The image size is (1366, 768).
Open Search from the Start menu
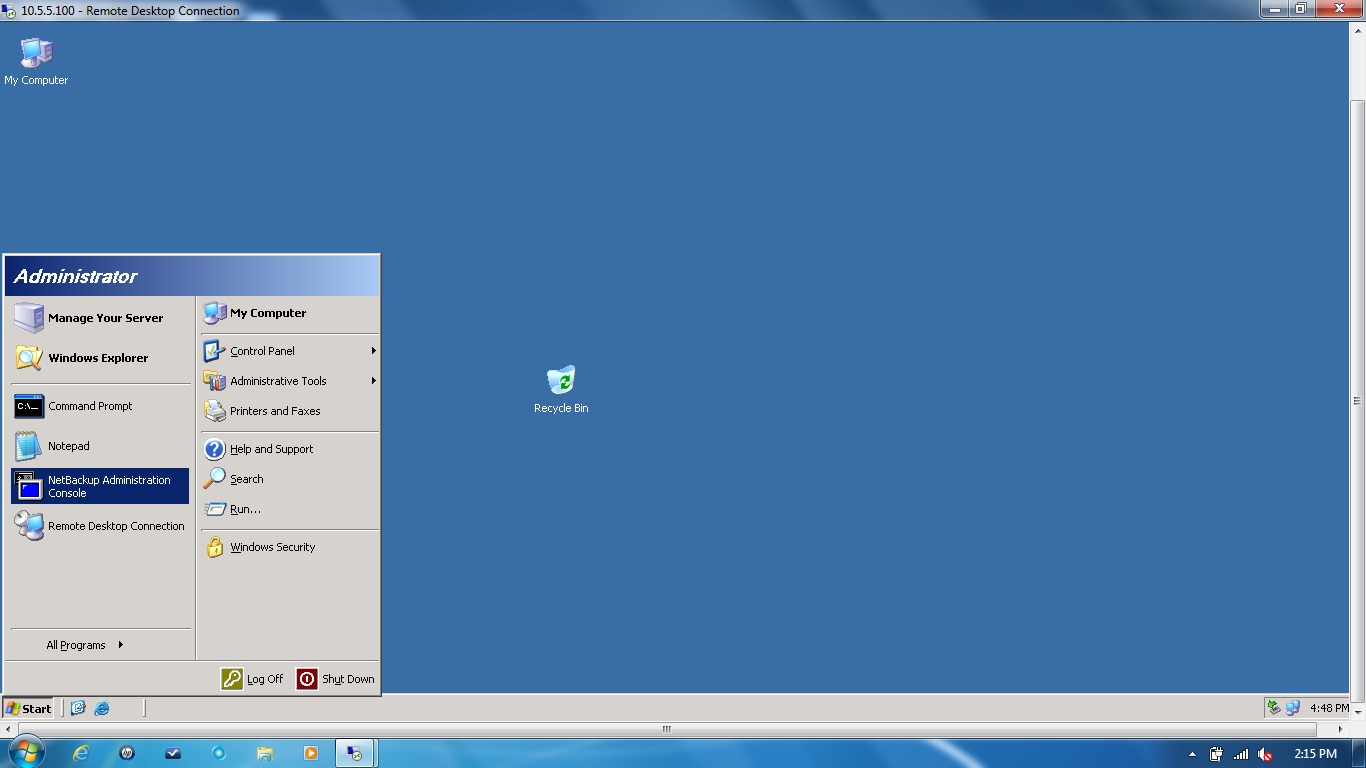pyautogui.click(x=289, y=479)
